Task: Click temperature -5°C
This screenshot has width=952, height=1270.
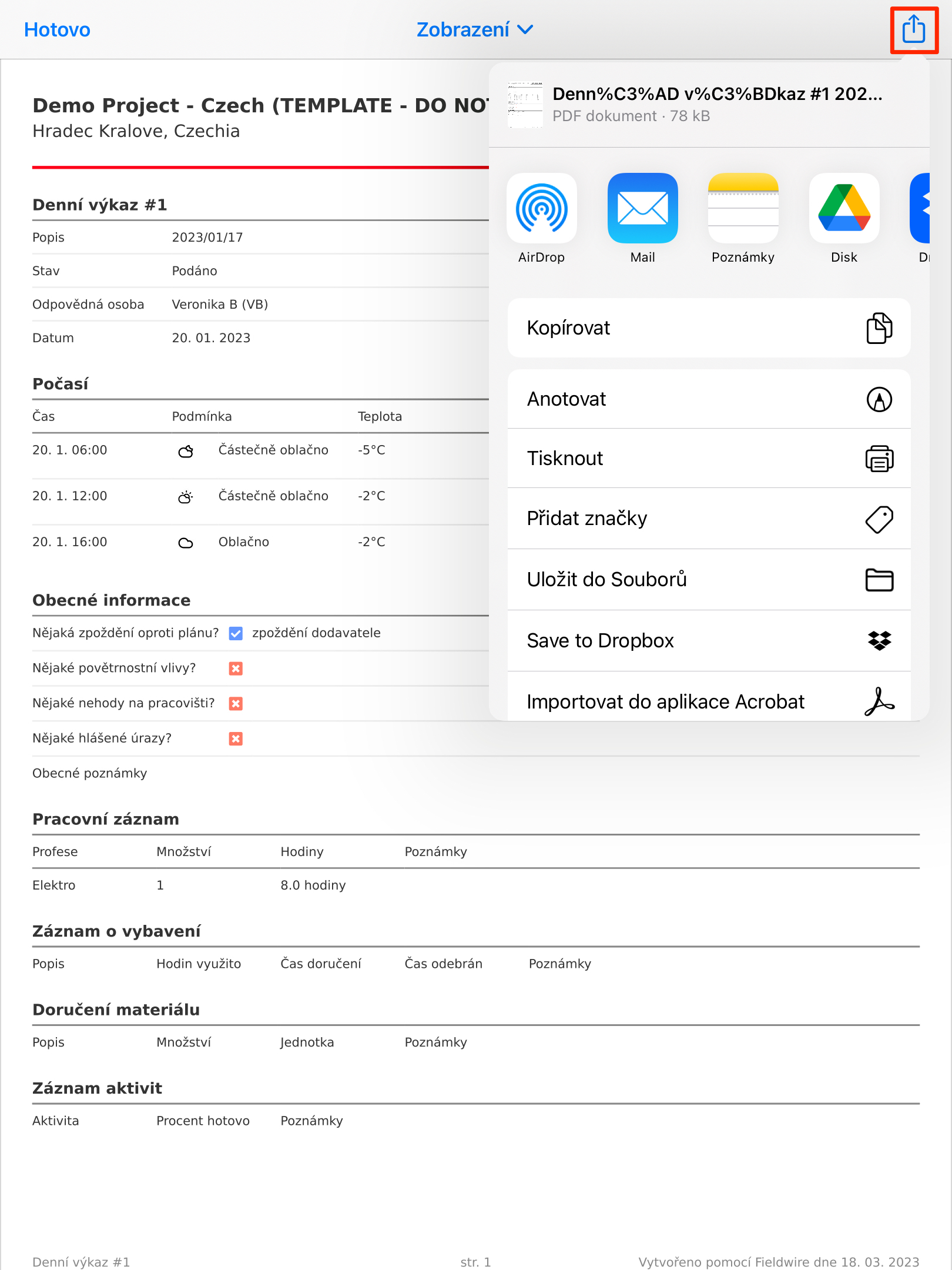Action: click(x=371, y=450)
